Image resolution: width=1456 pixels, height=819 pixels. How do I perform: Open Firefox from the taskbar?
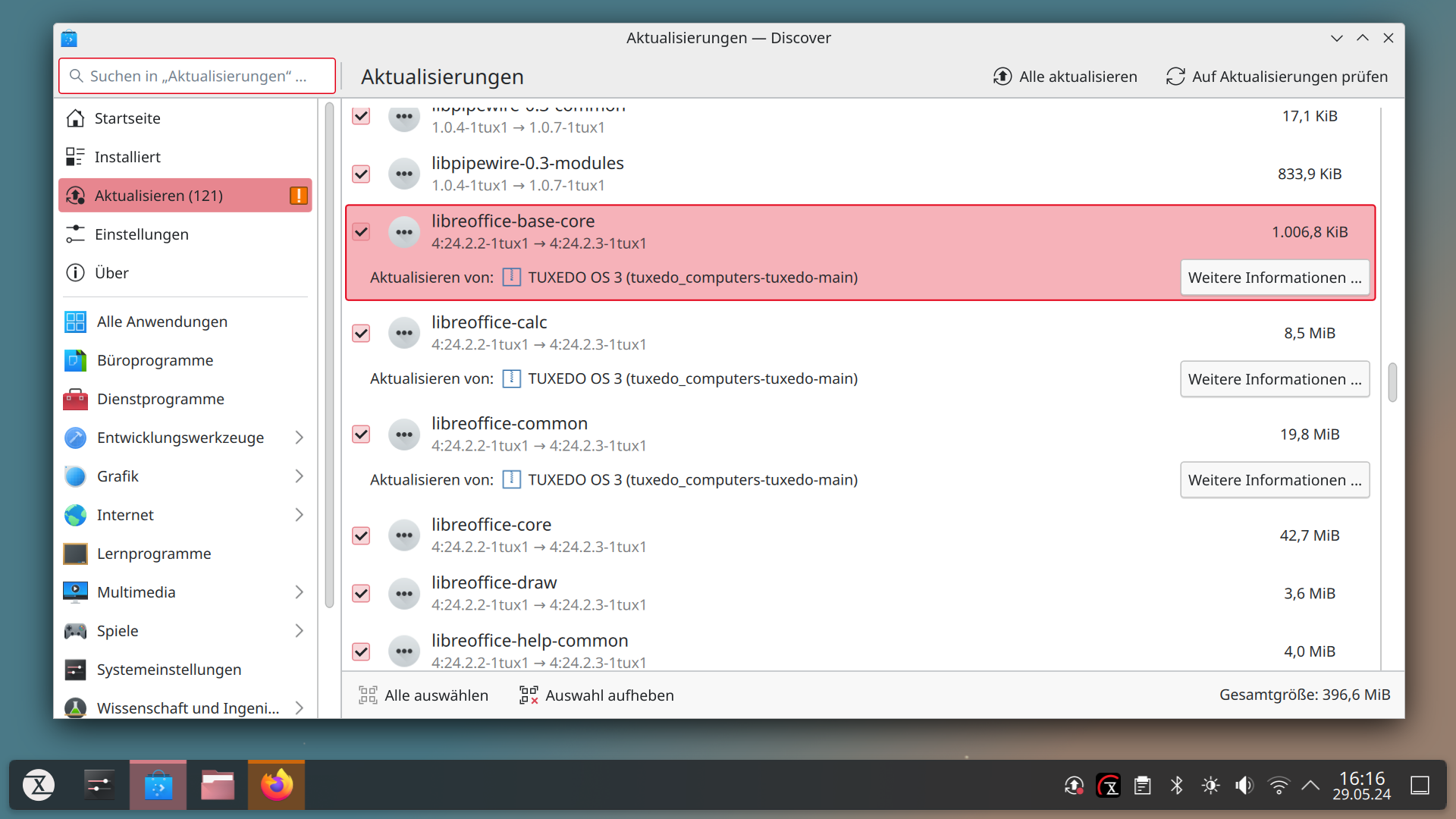pyautogui.click(x=277, y=785)
